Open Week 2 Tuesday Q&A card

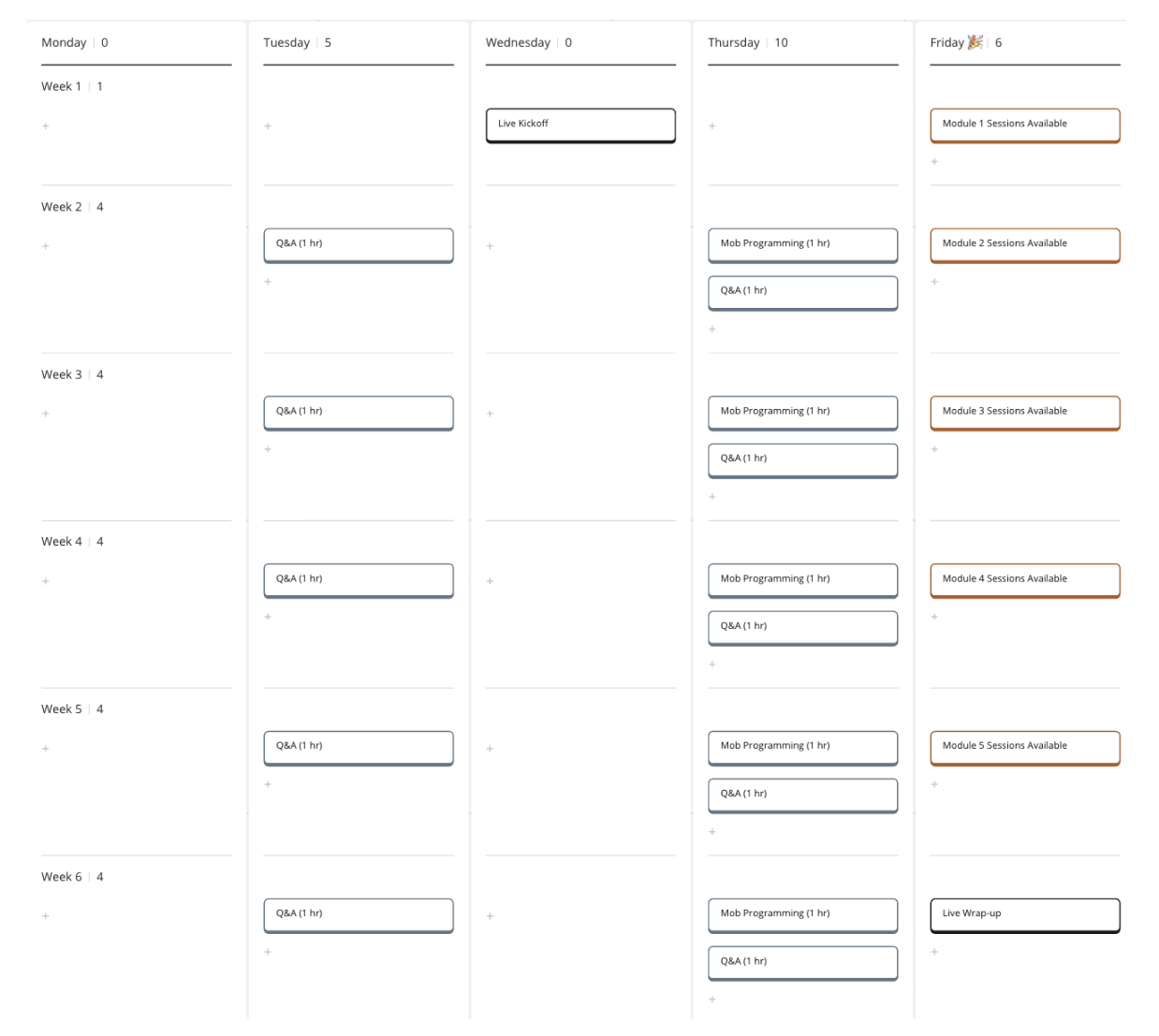(359, 245)
